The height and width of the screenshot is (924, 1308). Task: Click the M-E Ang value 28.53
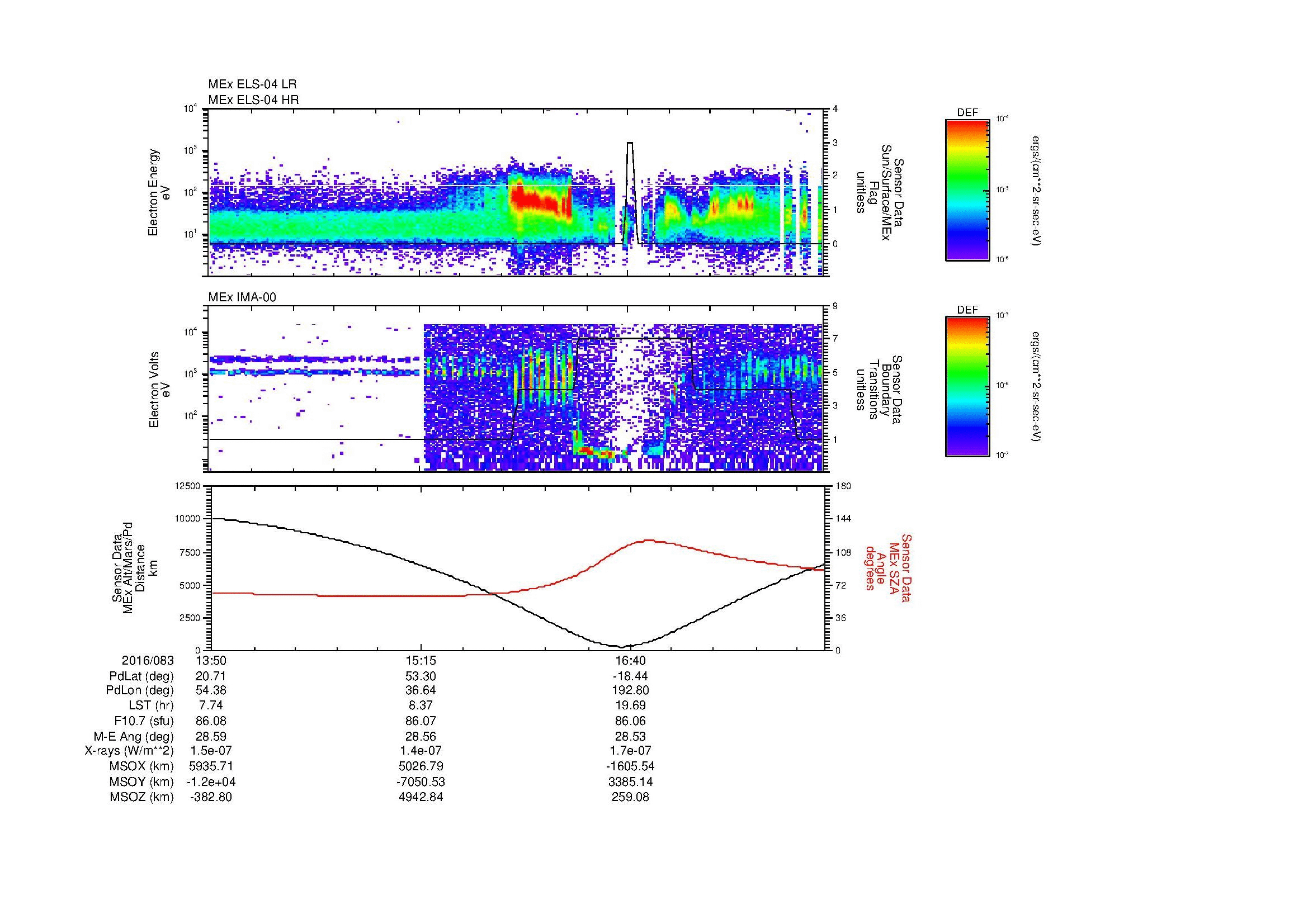pos(630,736)
